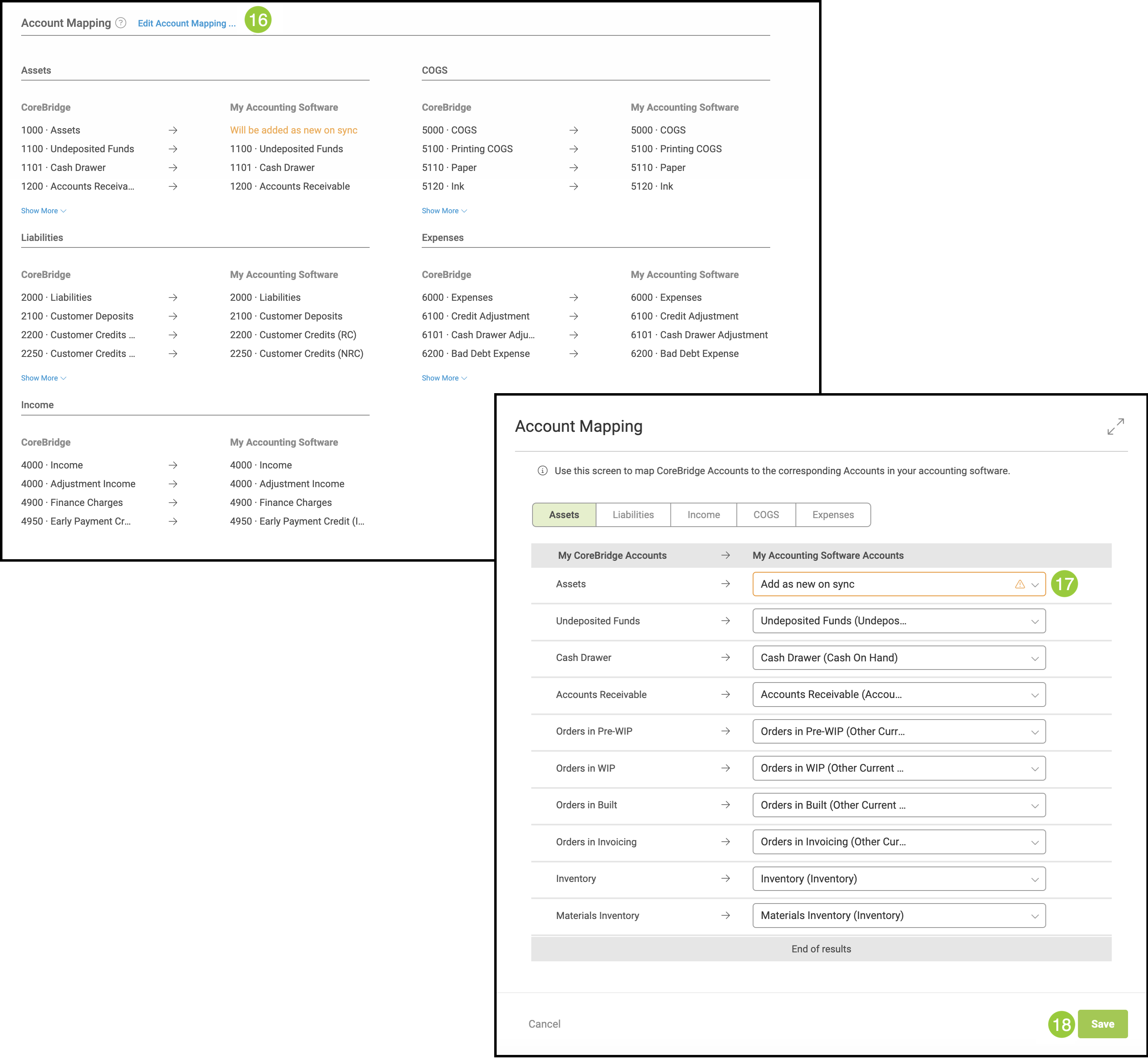Open Edit Account Mapping link
The image size is (1148, 1059).
[186, 24]
